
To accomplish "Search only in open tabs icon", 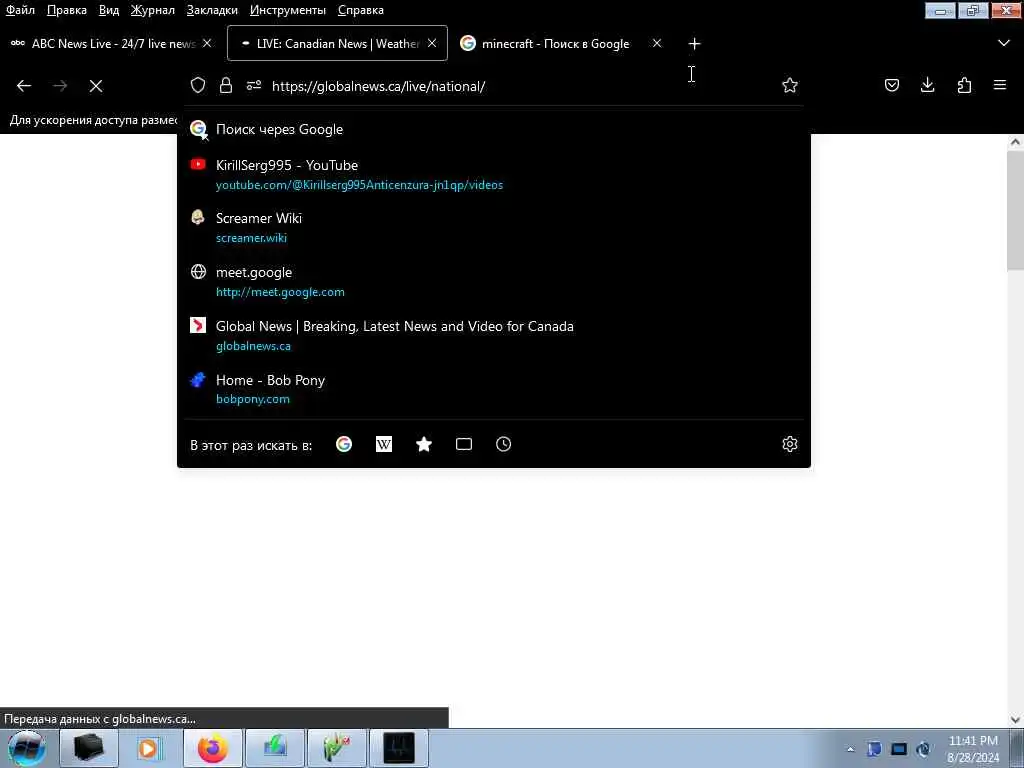I will (464, 444).
